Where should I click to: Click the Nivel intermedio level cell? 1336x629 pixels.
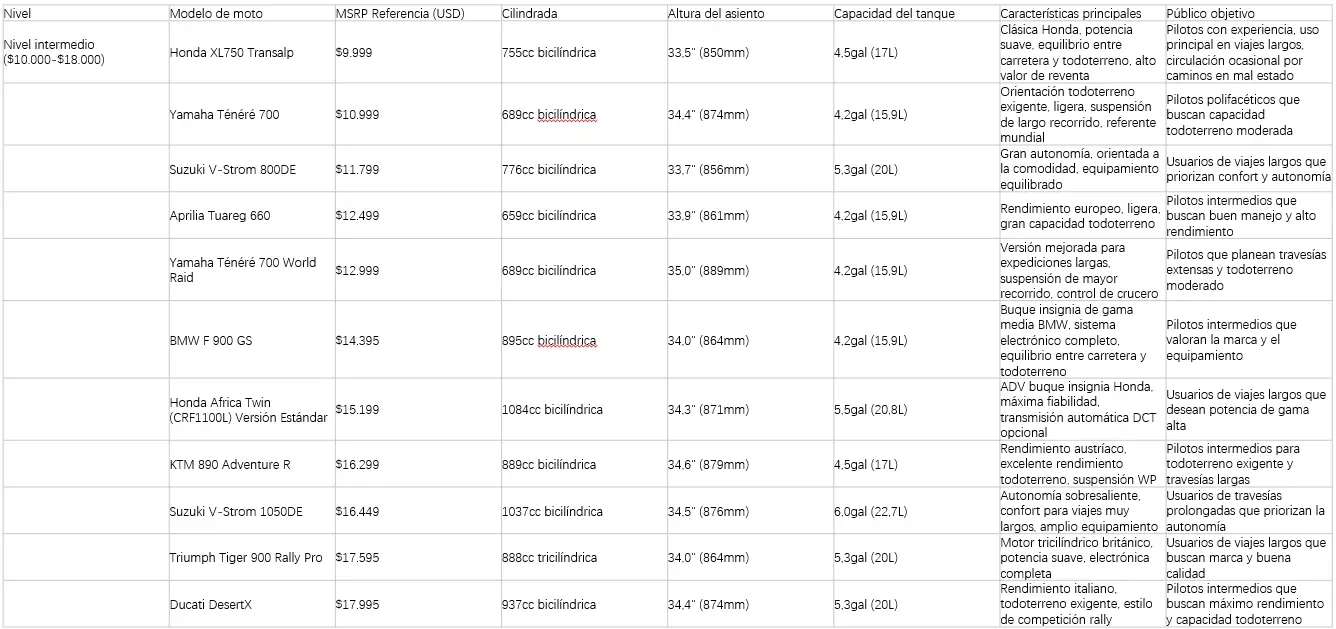click(84, 52)
